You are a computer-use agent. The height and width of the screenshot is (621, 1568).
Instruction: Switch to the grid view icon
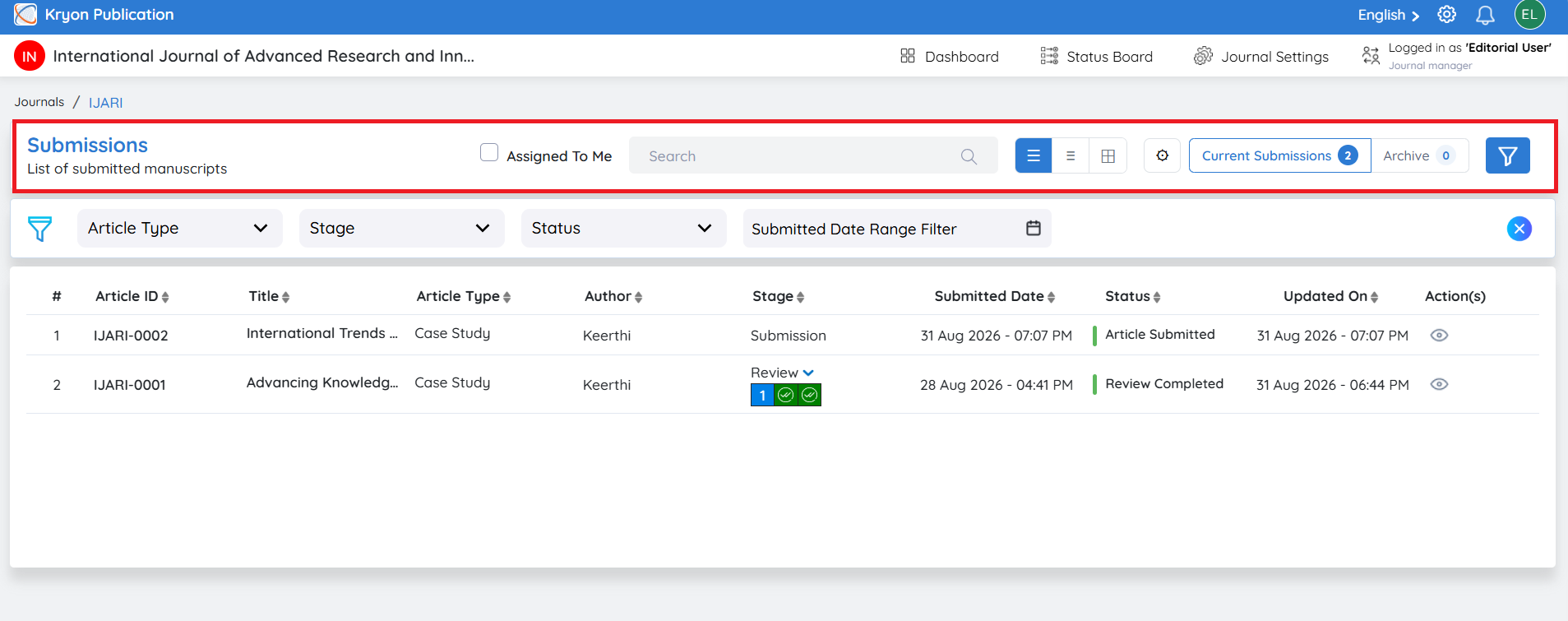tap(1108, 155)
